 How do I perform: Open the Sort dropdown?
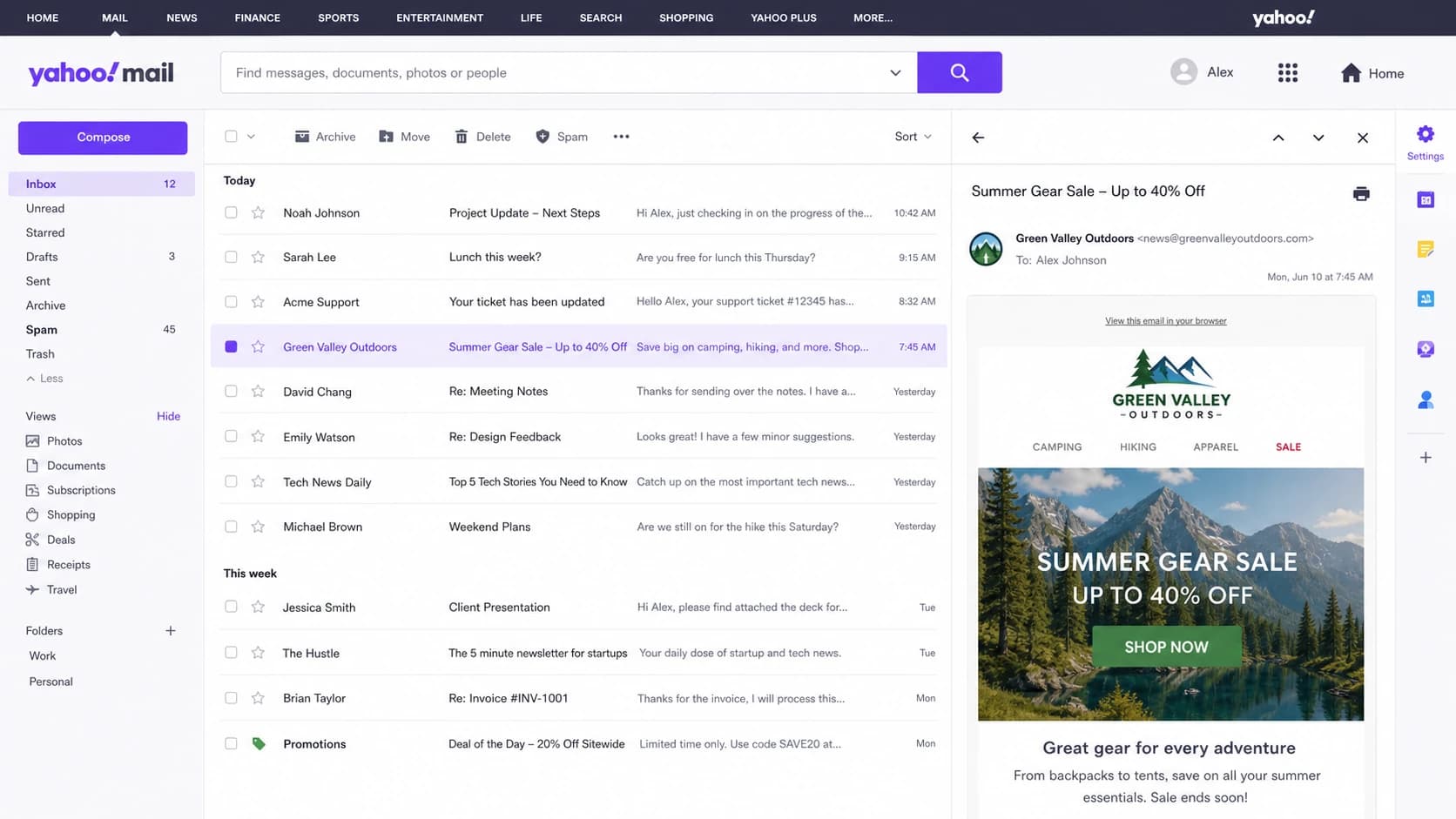[913, 137]
